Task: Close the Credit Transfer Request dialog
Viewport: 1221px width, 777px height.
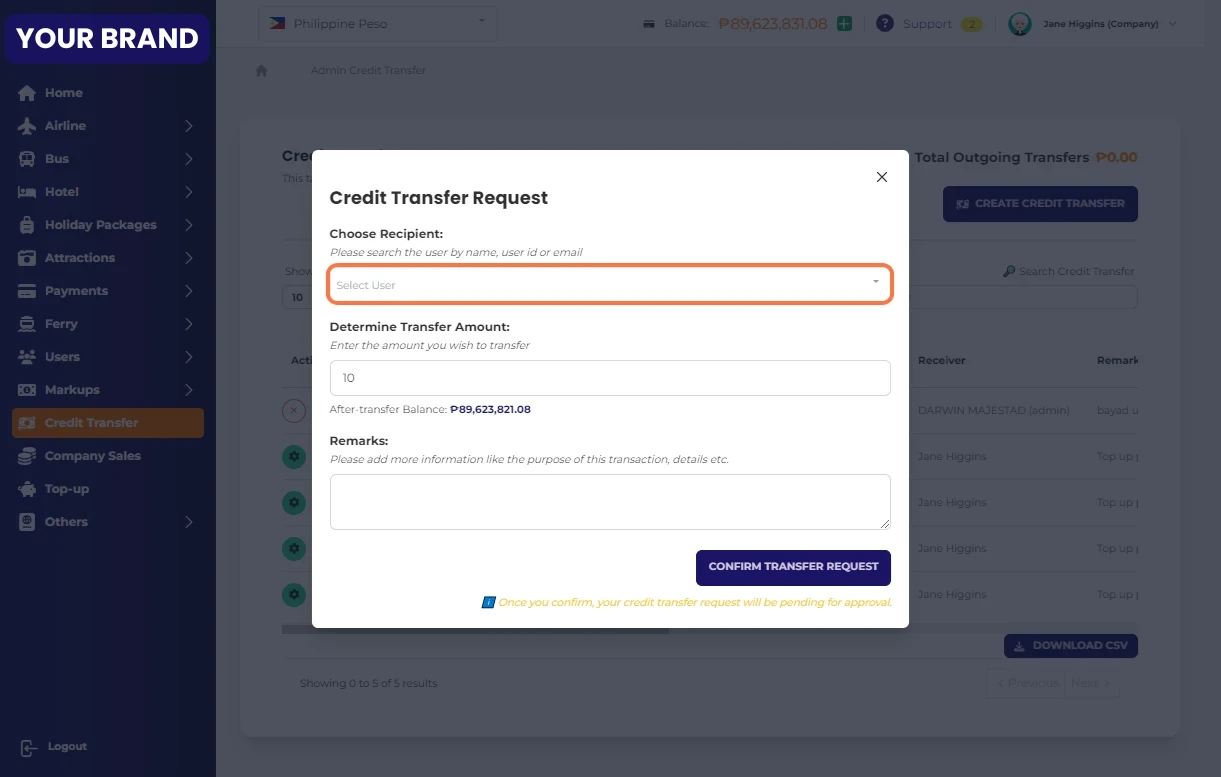Action: coord(881,177)
